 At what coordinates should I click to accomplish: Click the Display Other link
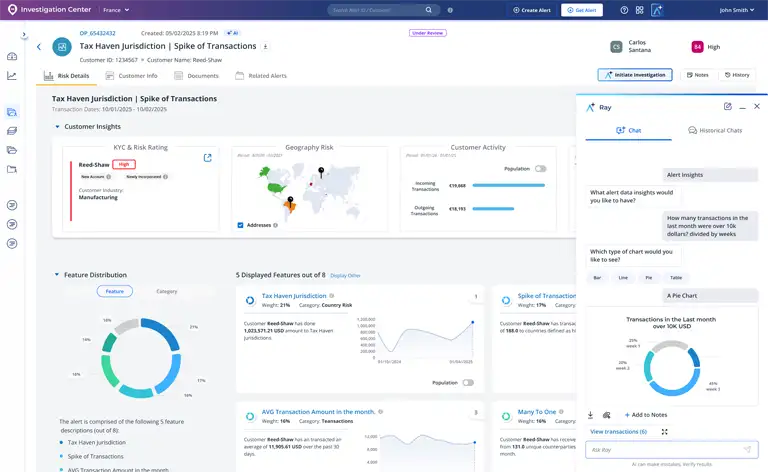click(x=345, y=276)
